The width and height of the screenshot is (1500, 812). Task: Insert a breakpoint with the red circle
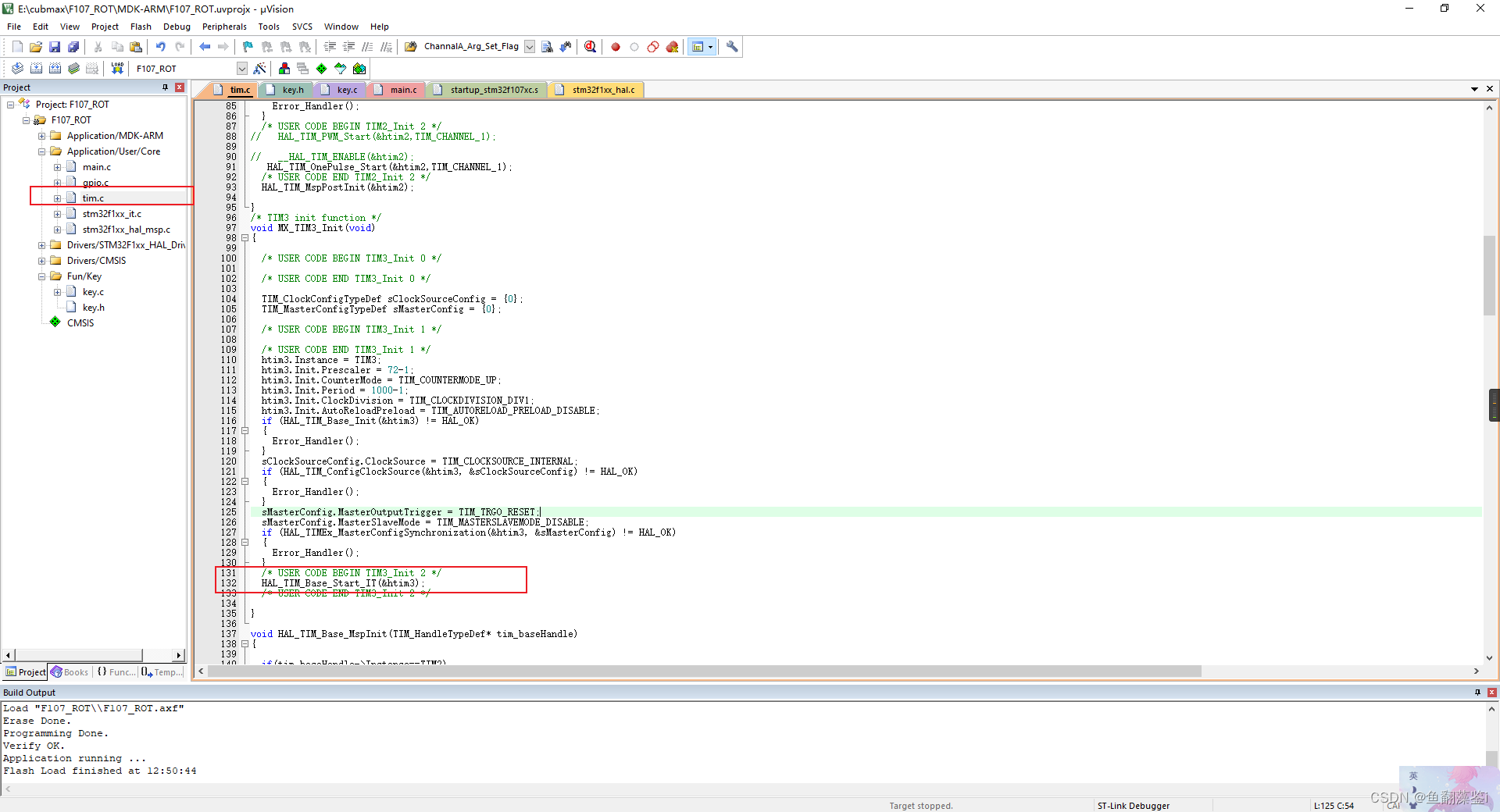pyautogui.click(x=616, y=47)
